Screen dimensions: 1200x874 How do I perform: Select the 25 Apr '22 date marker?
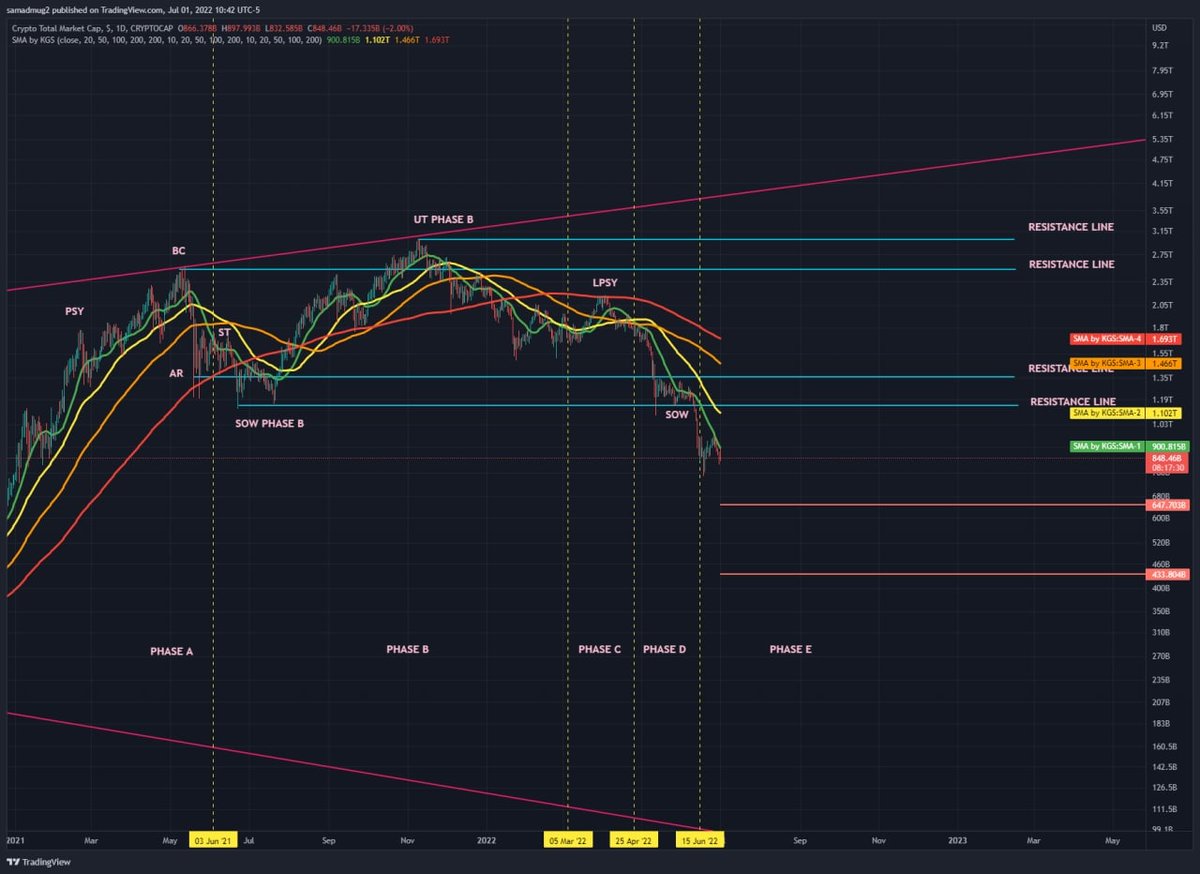coord(635,842)
